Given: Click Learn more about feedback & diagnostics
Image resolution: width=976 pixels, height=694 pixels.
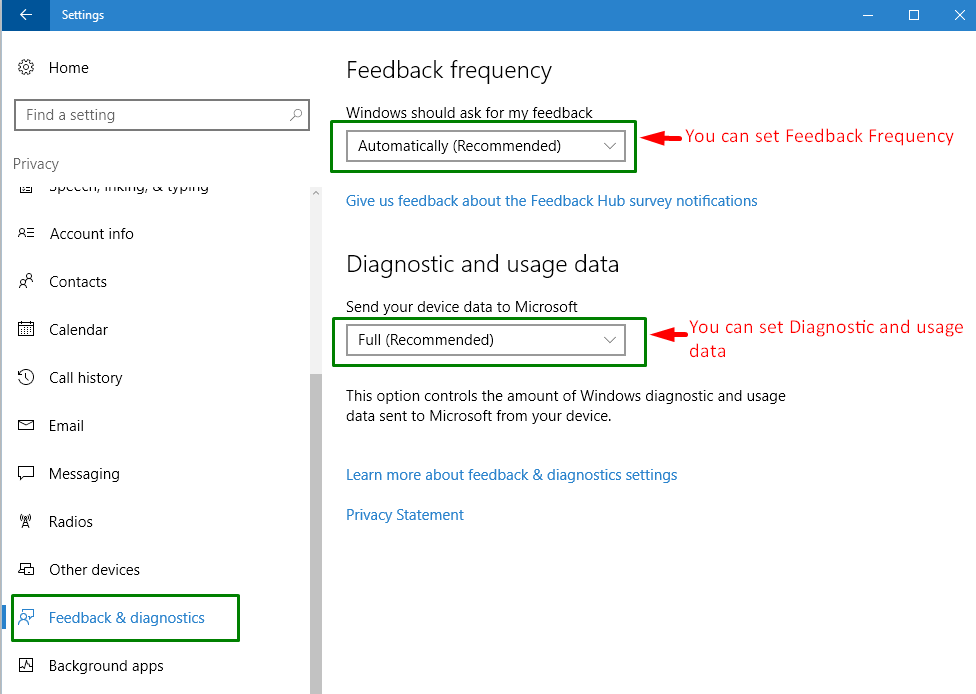Looking at the screenshot, I should click(511, 475).
